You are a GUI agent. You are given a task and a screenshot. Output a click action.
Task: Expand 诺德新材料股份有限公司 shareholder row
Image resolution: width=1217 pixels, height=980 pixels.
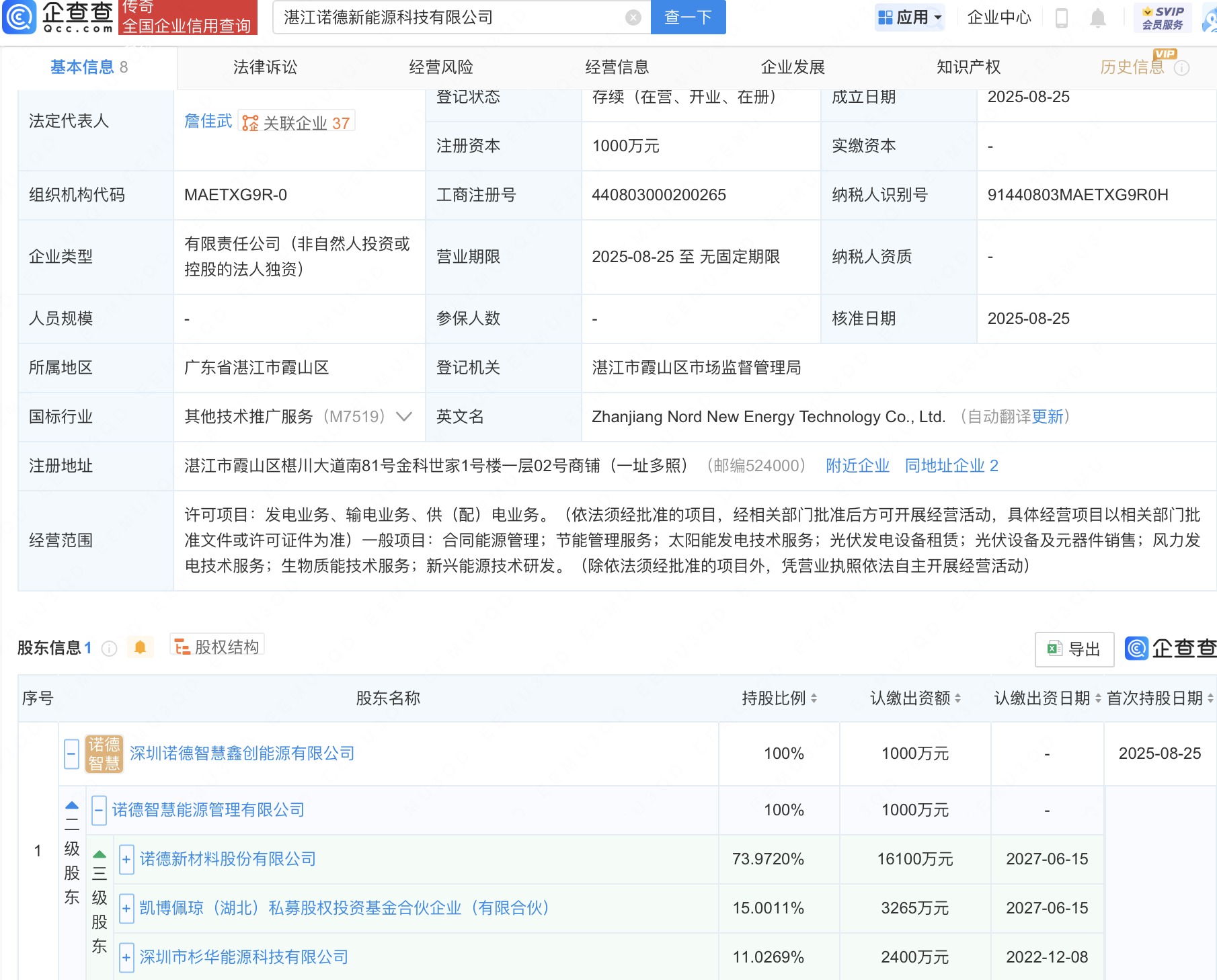coord(126,859)
